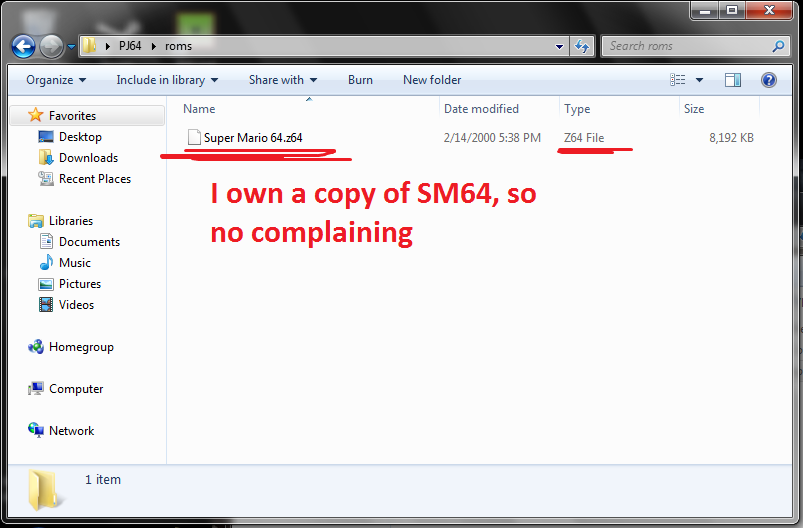Image resolution: width=803 pixels, height=528 pixels.
Task: Click the greyed Forward arrow button
Action: point(51,47)
